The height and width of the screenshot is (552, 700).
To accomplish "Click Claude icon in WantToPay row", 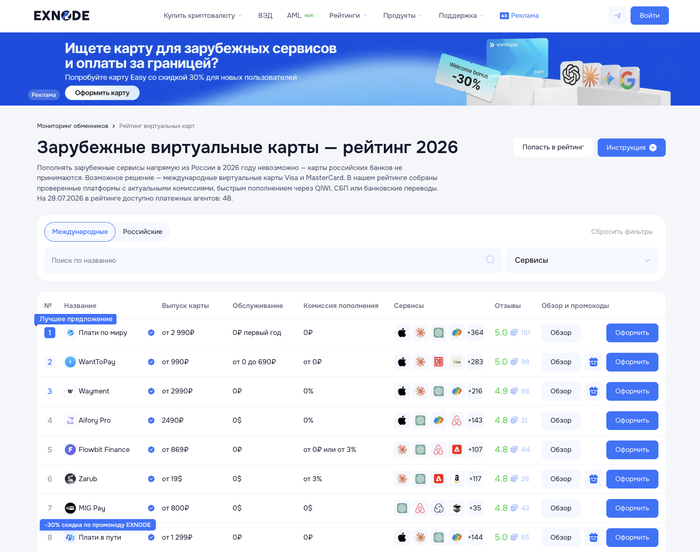I will (x=420, y=362).
